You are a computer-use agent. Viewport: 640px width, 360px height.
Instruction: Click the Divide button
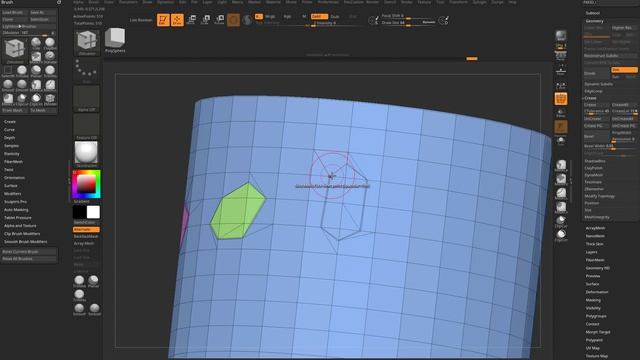click(x=596, y=73)
